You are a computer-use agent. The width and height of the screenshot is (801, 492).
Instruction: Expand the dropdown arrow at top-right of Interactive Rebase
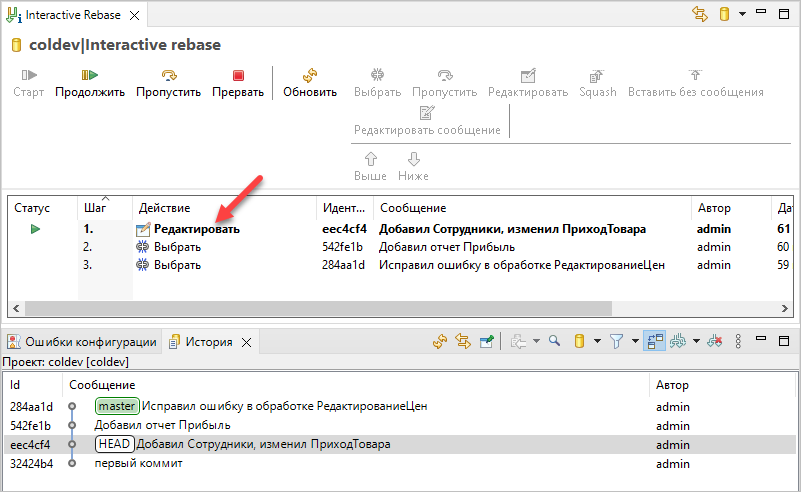[x=742, y=14]
